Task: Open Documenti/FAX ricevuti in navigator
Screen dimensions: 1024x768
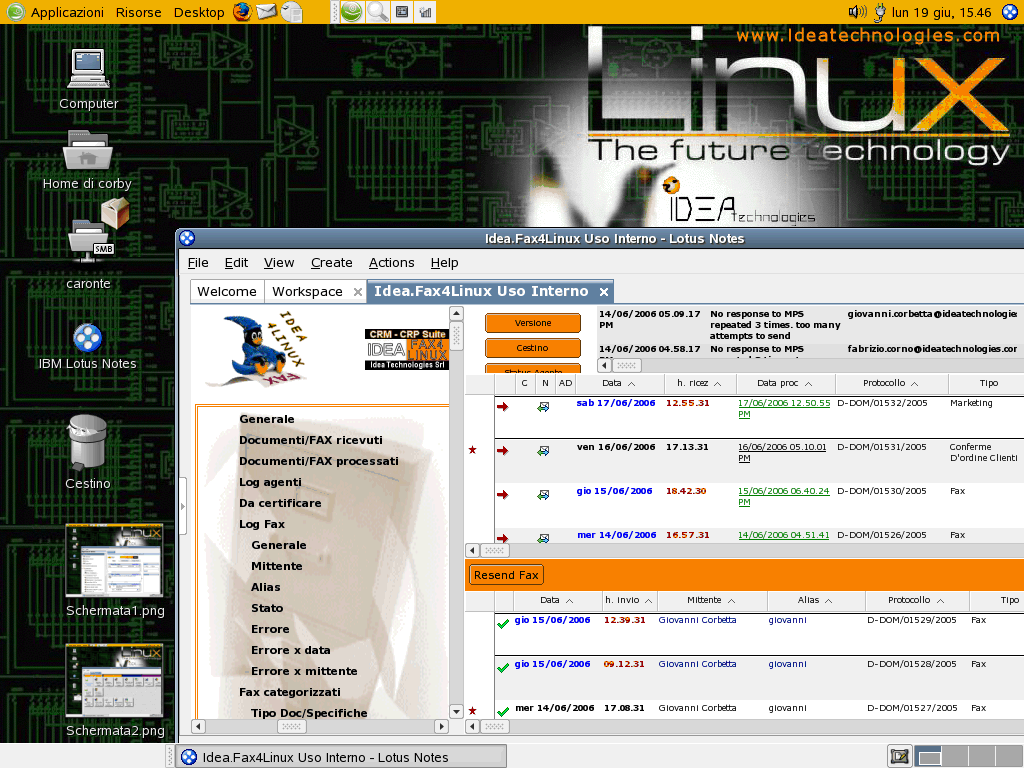Action: click(x=311, y=440)
